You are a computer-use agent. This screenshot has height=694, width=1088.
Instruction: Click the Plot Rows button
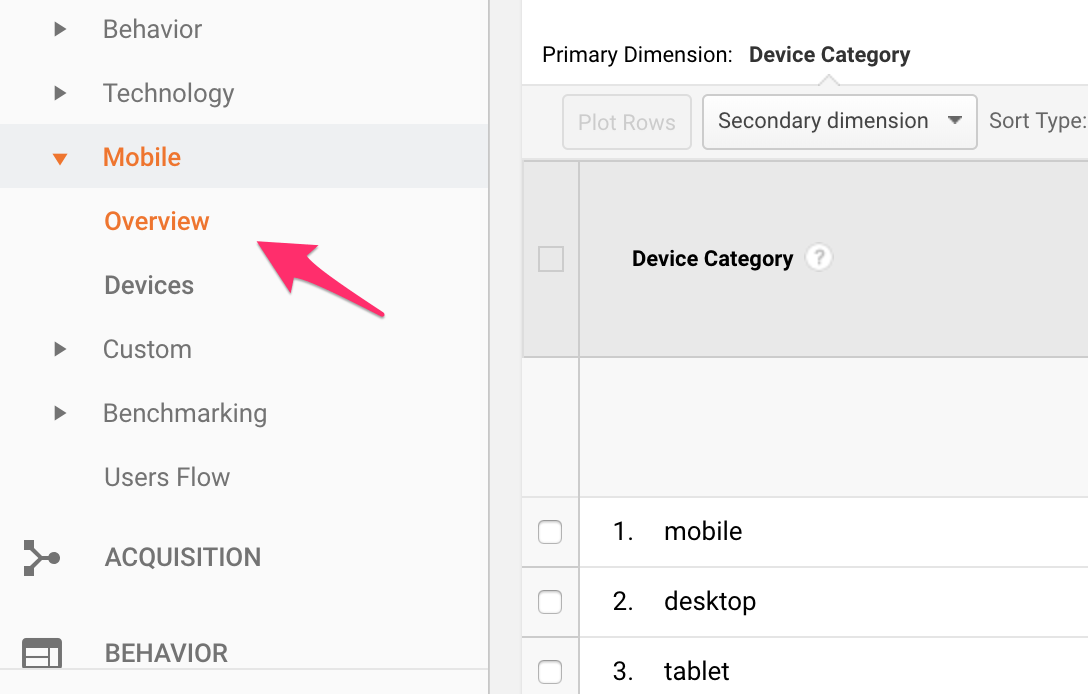pyautogui.click(x=627, y=122)
